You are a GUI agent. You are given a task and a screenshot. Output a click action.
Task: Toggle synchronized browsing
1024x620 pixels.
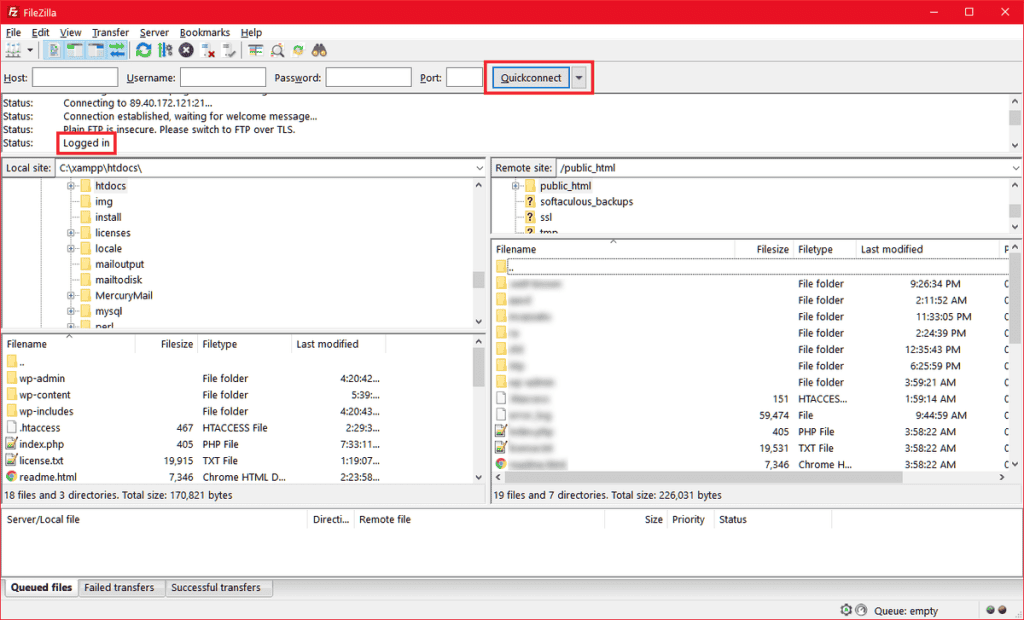coord(298,50)
